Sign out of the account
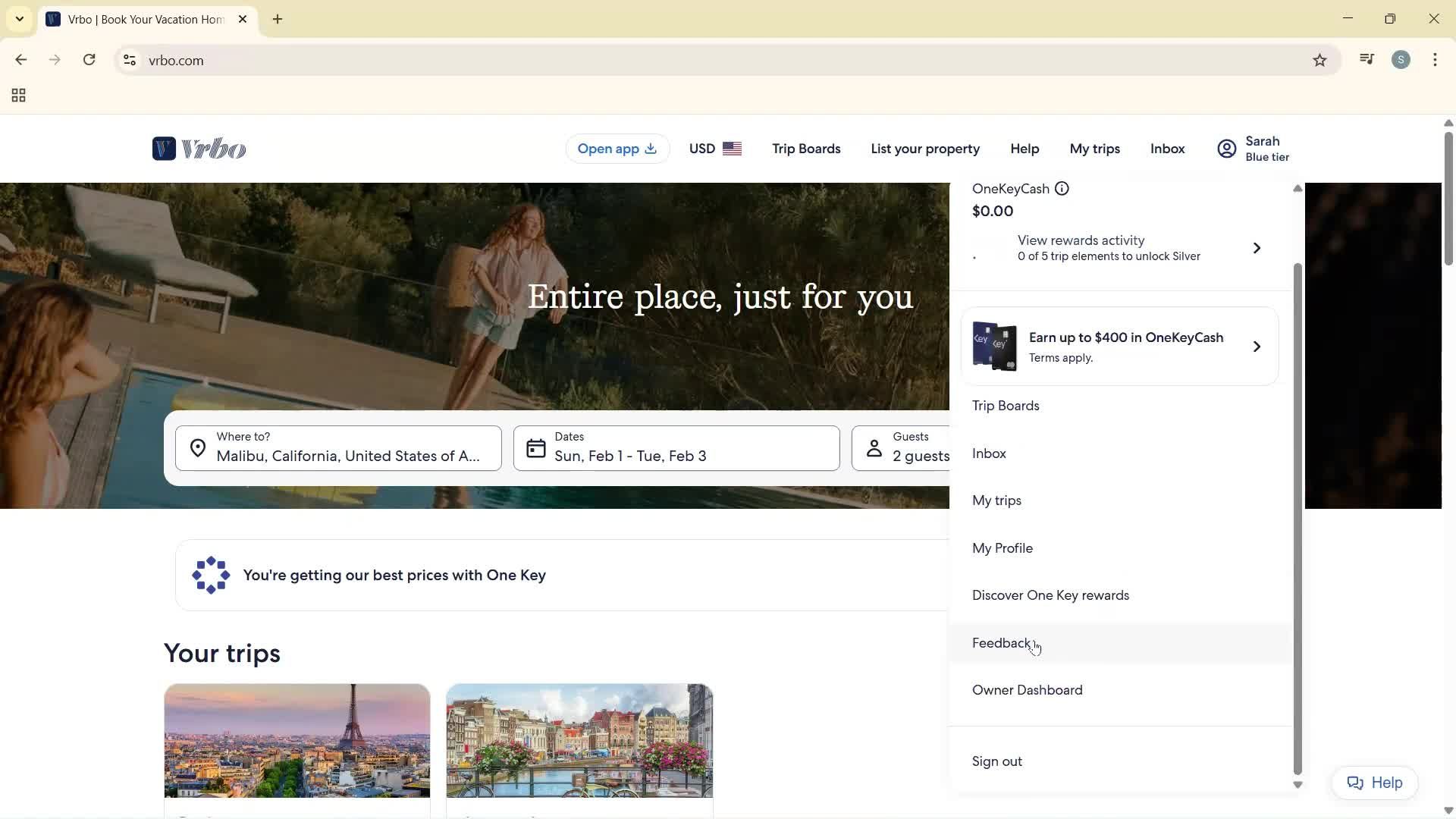The width and height of the screenshot is (1456, 819). click(x=996, y=761)
